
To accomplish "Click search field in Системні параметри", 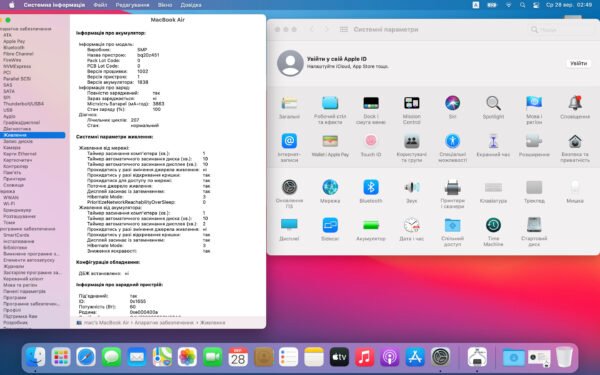I will (560, 29).
